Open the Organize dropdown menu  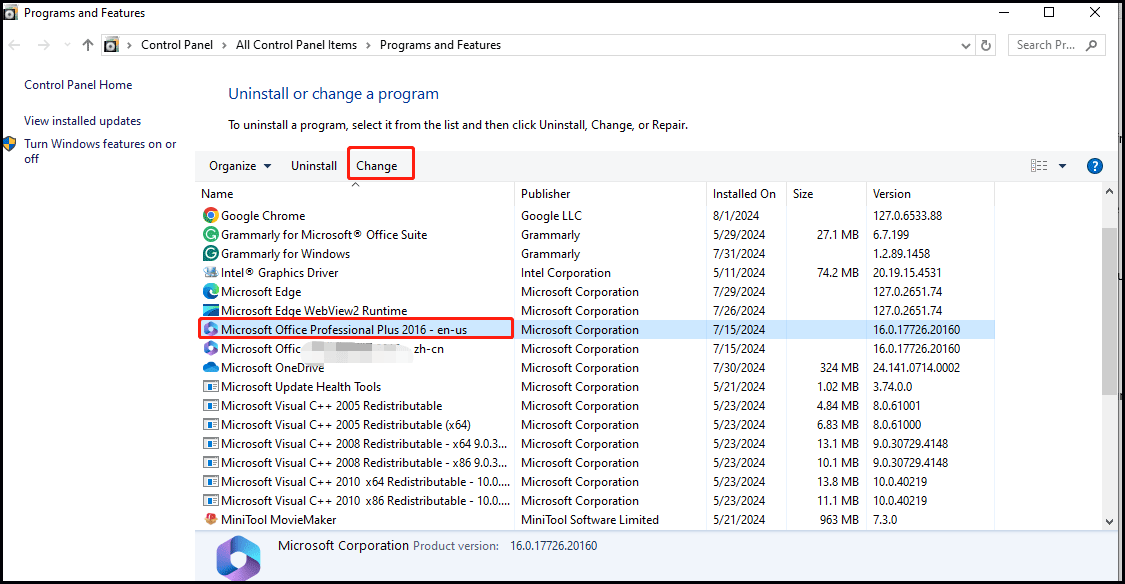[x=240, y=165]
